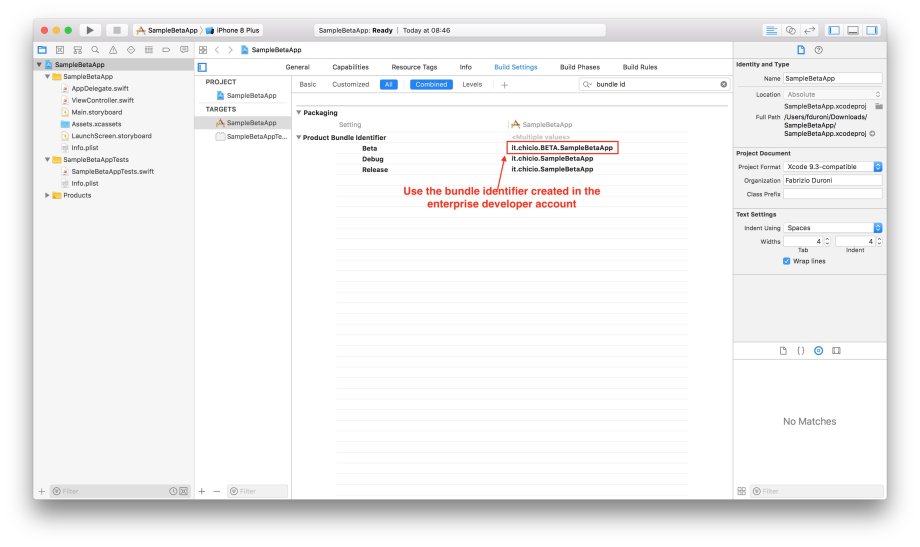
Task: Clear the bundle id search field
Action: [x=723, y=85]
